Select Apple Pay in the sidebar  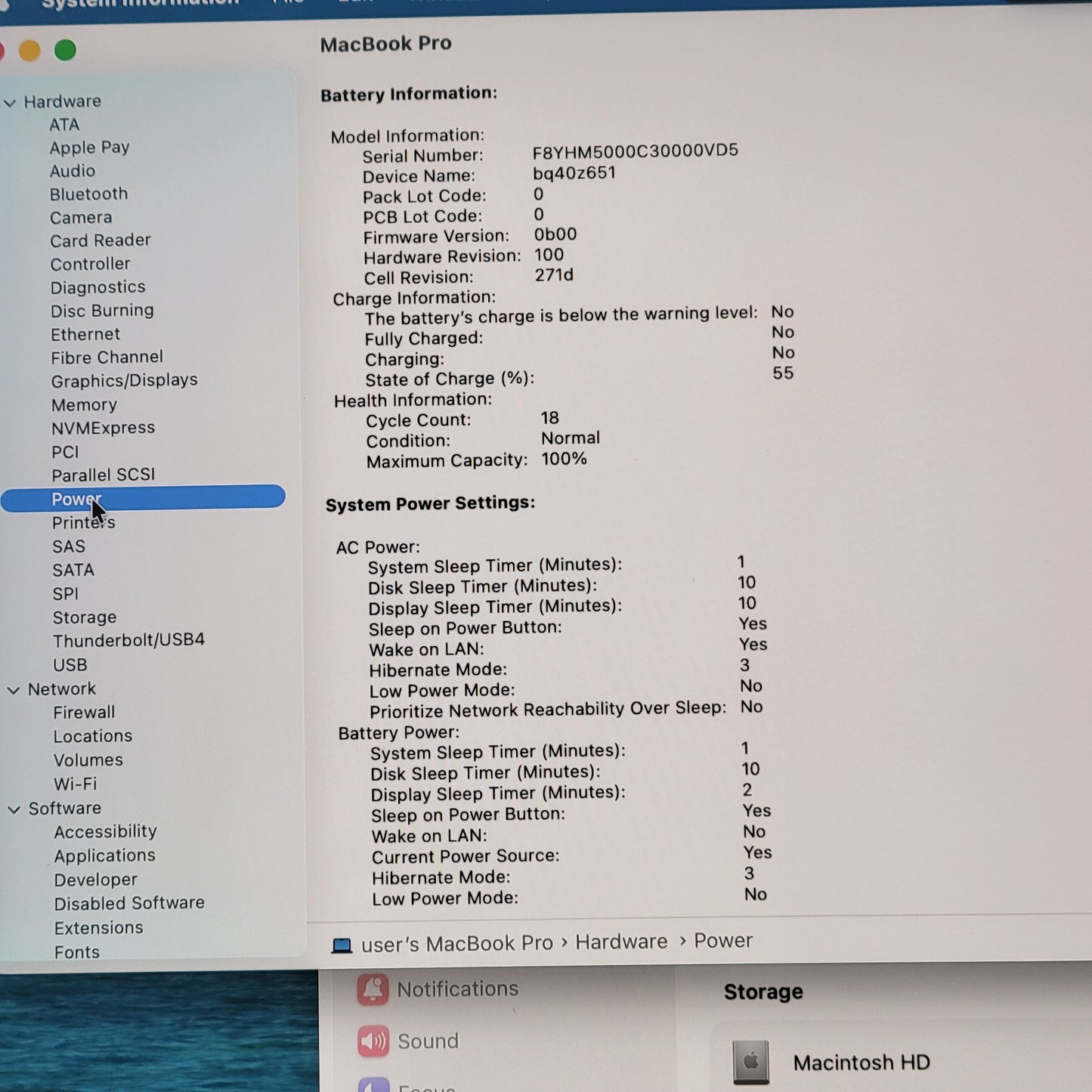tap(89, 147)
